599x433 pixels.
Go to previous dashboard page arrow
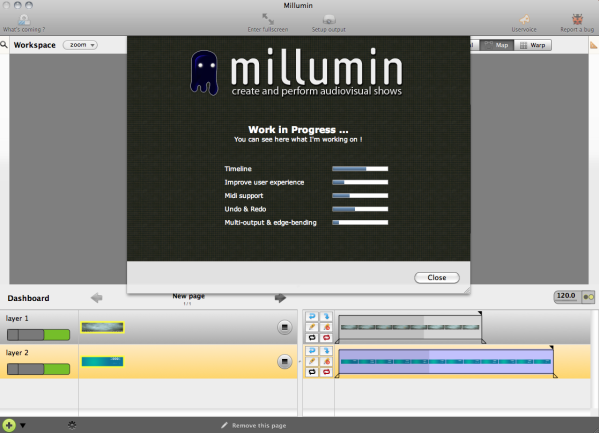point(97,297)
